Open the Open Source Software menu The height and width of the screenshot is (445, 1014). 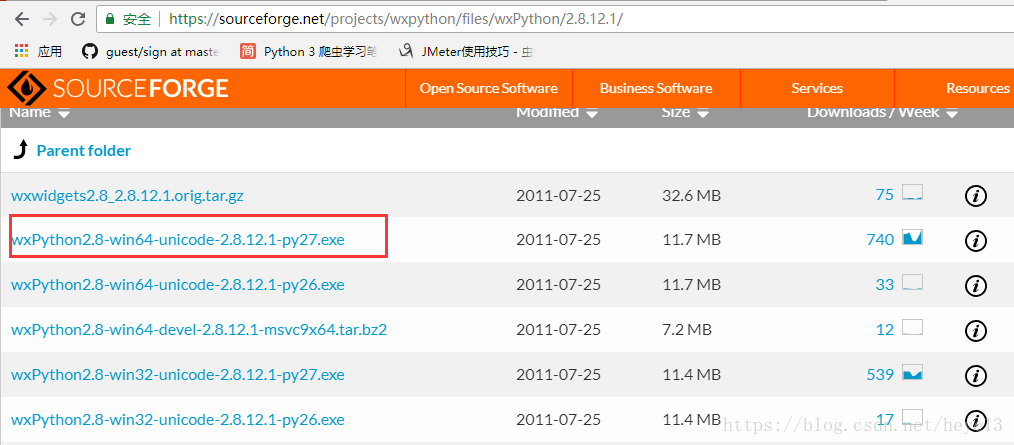coord(488,89)
